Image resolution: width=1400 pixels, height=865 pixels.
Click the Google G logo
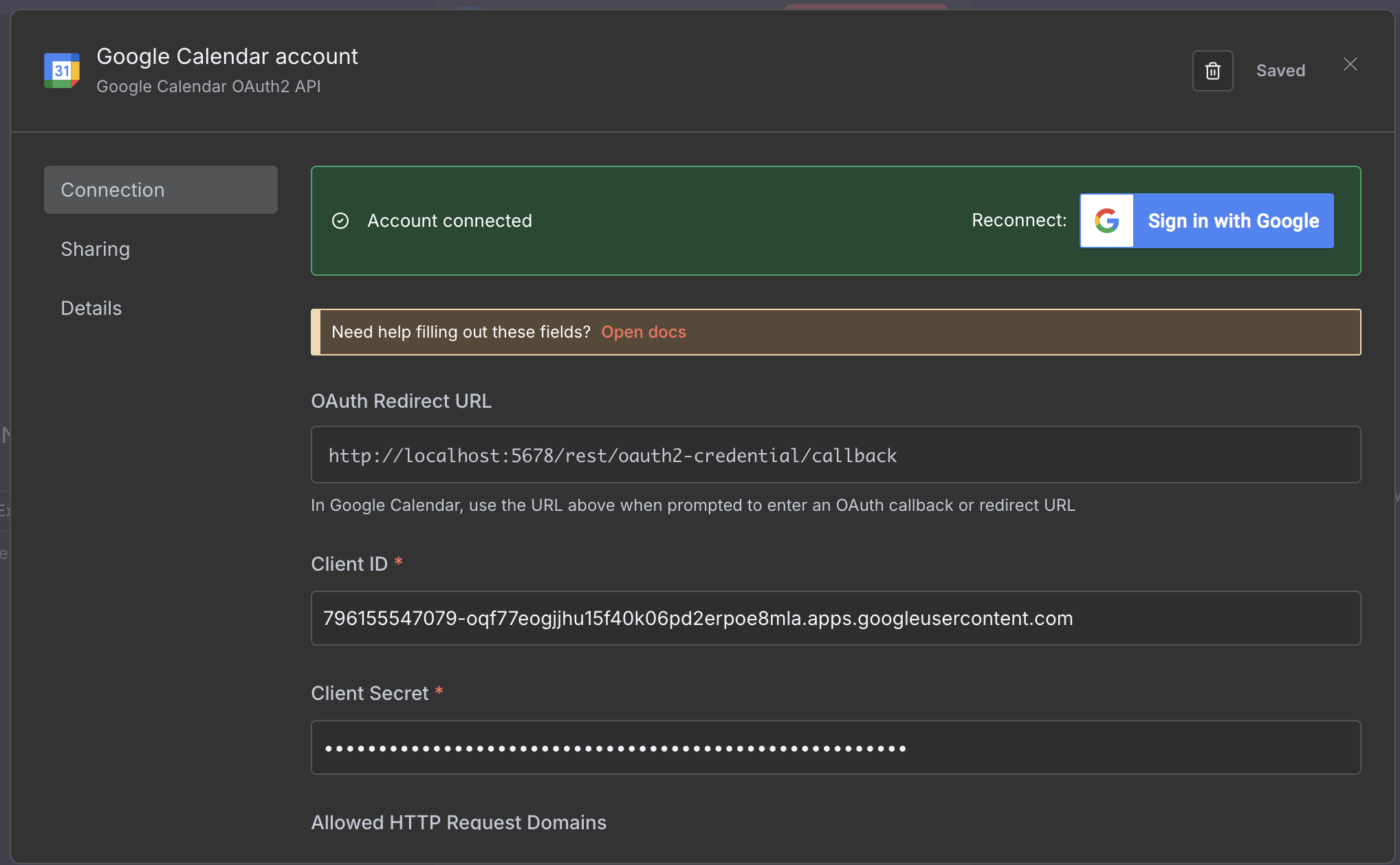pos(1106,221)
